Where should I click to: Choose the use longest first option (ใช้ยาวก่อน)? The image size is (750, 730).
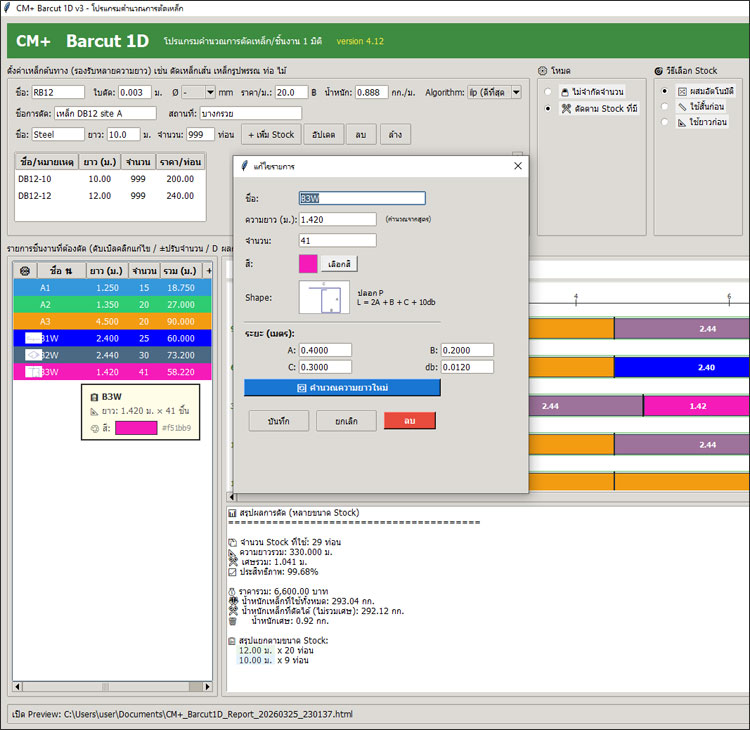[665, 122]
